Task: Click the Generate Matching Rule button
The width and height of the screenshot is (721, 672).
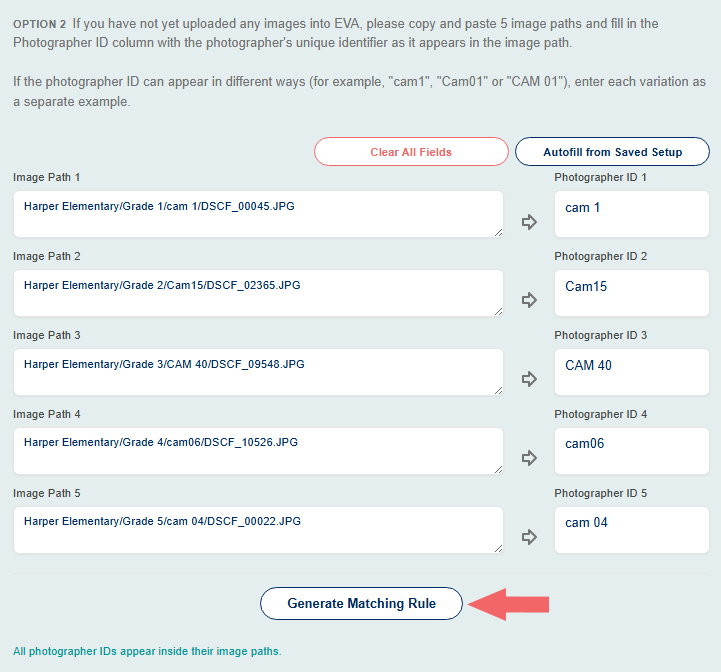Action: [361, 603]
